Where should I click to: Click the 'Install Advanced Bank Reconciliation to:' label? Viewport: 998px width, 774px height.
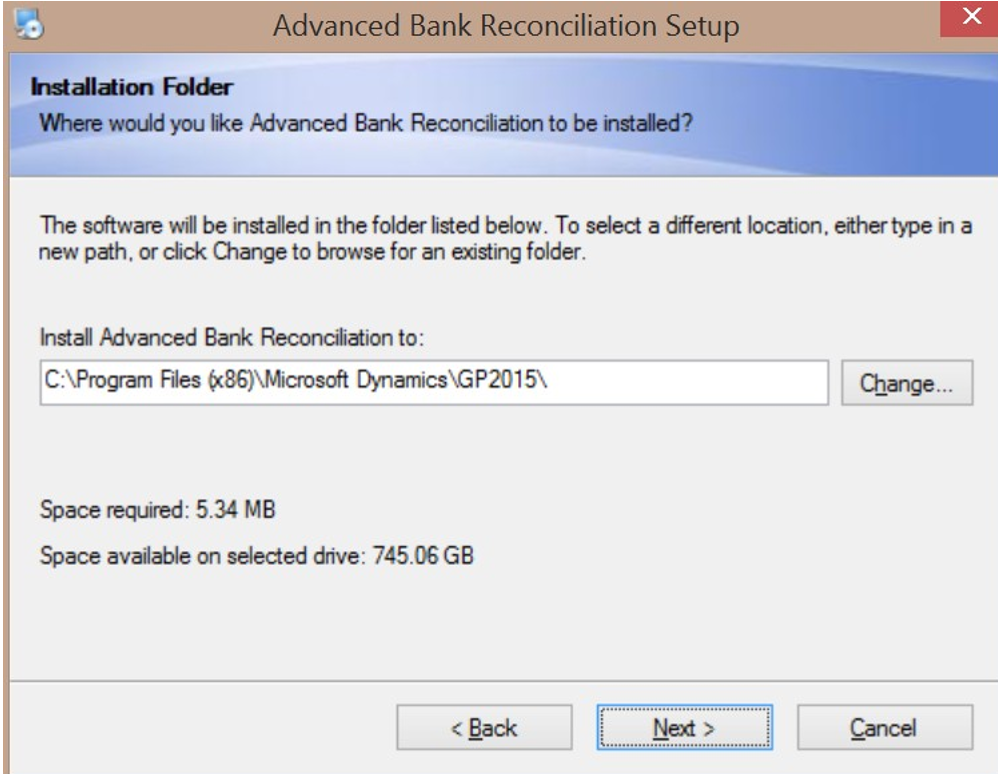click(x=233, y=338)
